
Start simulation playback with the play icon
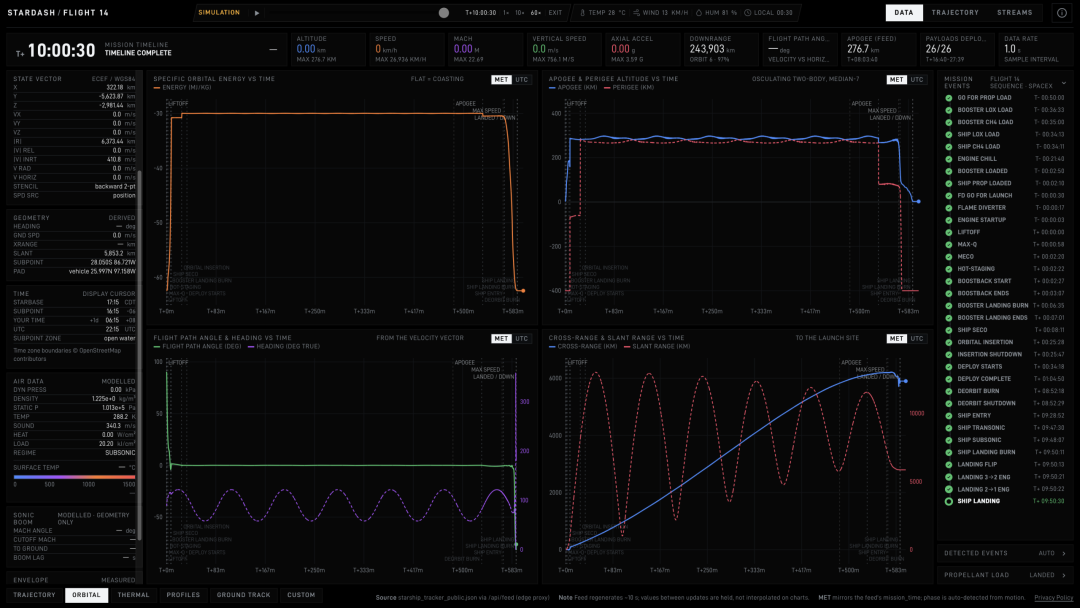point(257,12)
